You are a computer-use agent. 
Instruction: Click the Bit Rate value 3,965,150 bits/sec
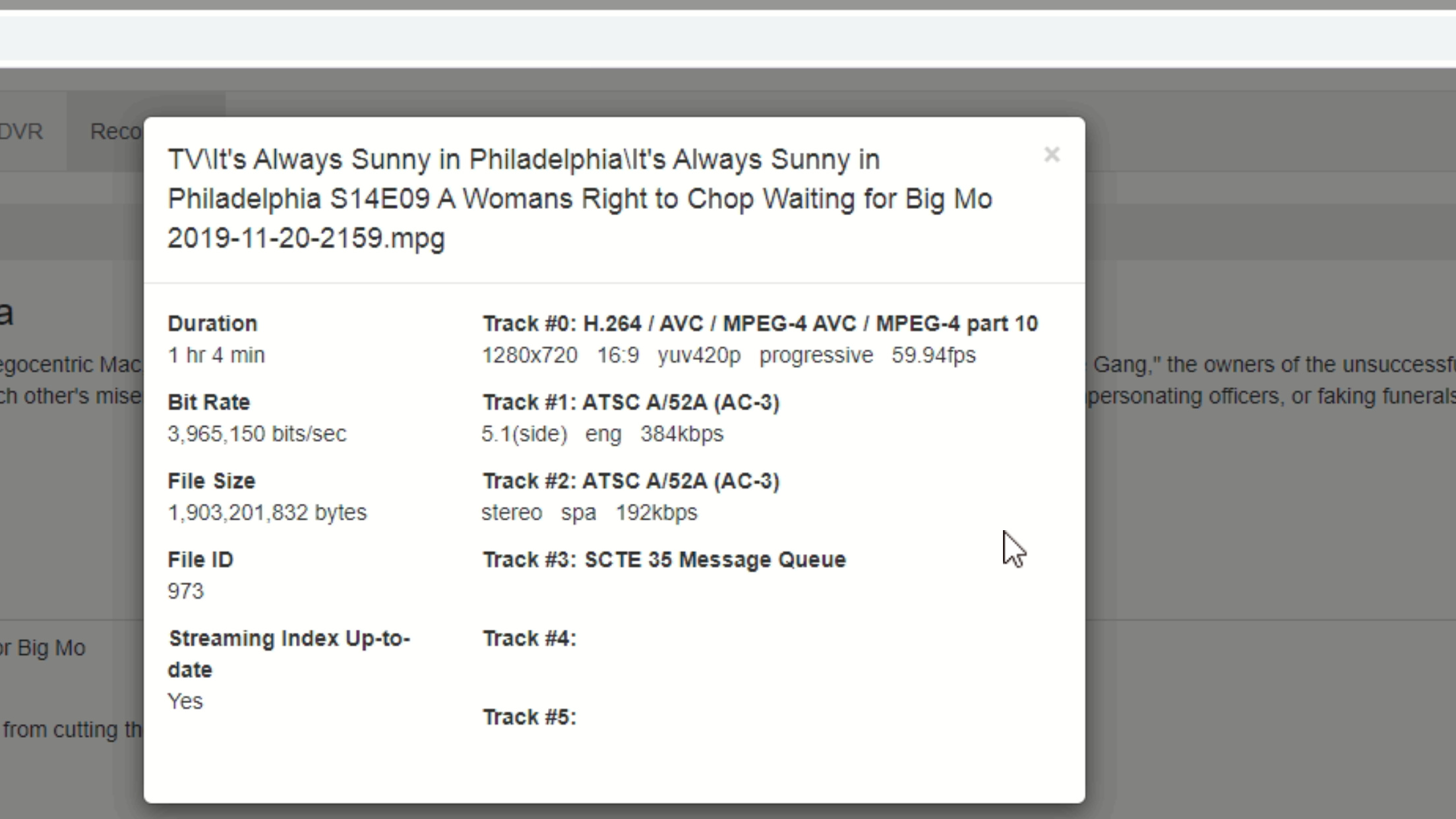pos(257,434)
